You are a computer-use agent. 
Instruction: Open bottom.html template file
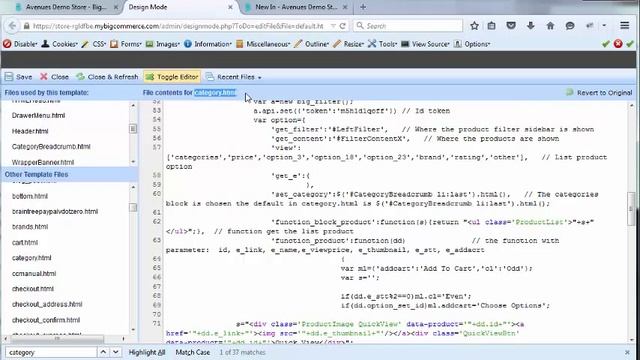[30, 196]
